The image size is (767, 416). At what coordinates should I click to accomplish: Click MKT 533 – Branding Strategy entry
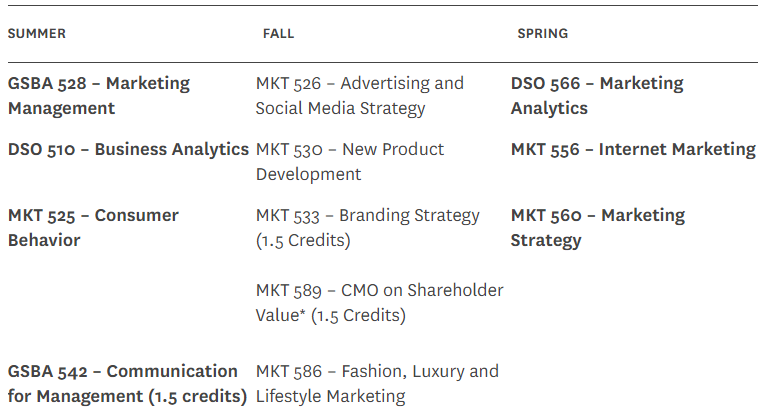click(368, 228)
